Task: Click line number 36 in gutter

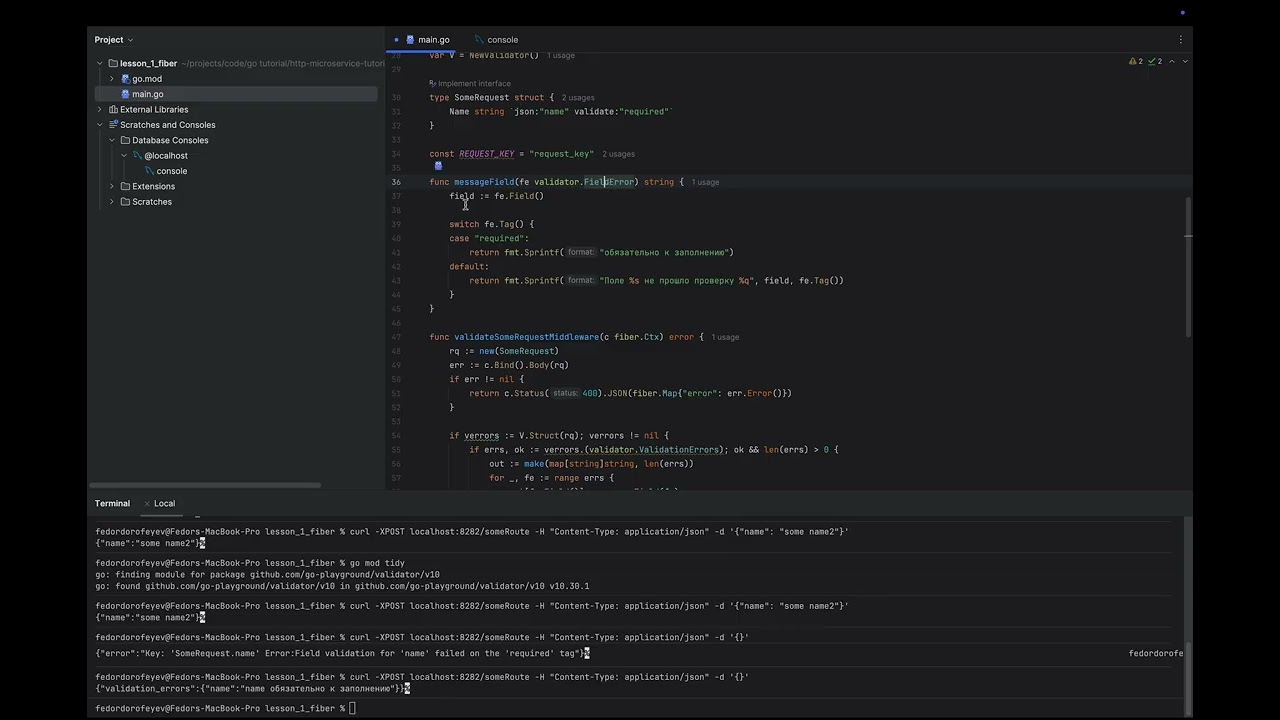Action: (397, 182)
